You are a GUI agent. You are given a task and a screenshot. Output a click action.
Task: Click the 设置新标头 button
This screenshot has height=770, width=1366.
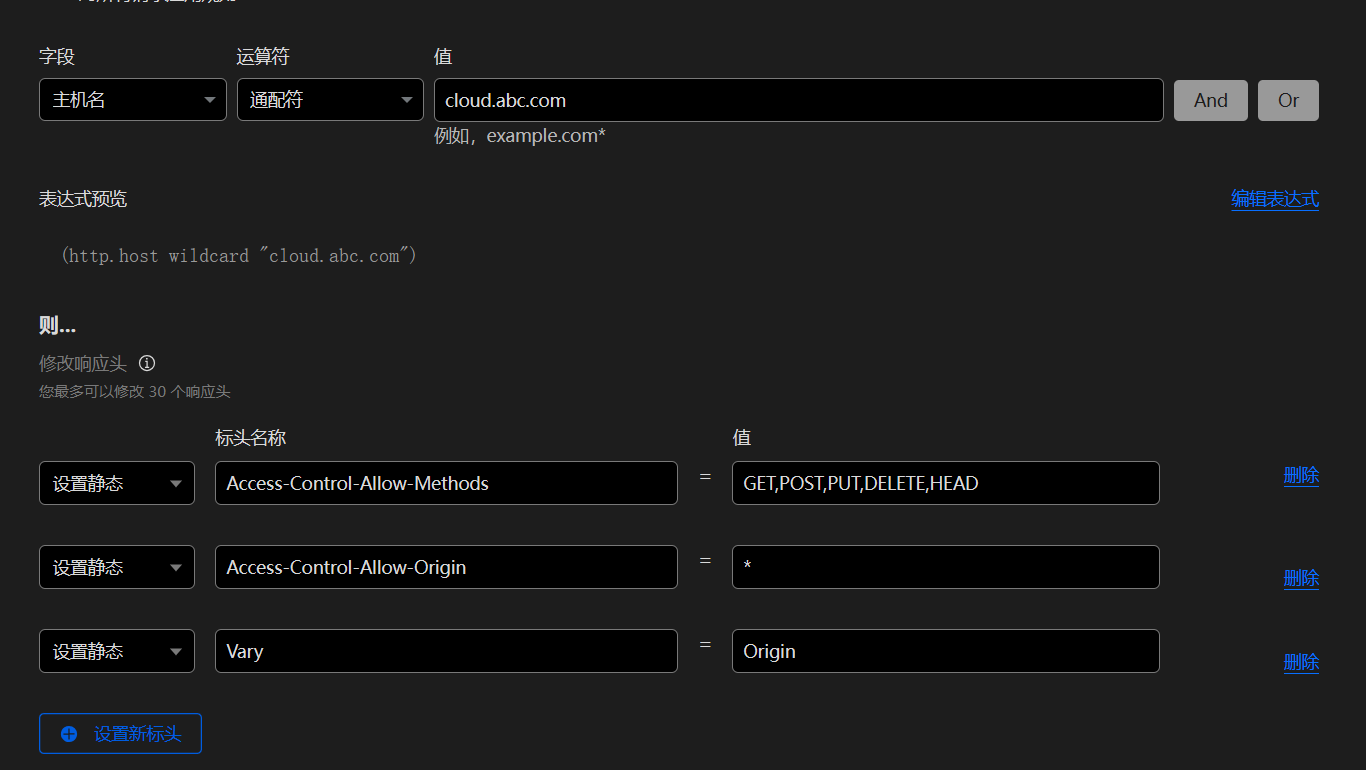(120, 734)
